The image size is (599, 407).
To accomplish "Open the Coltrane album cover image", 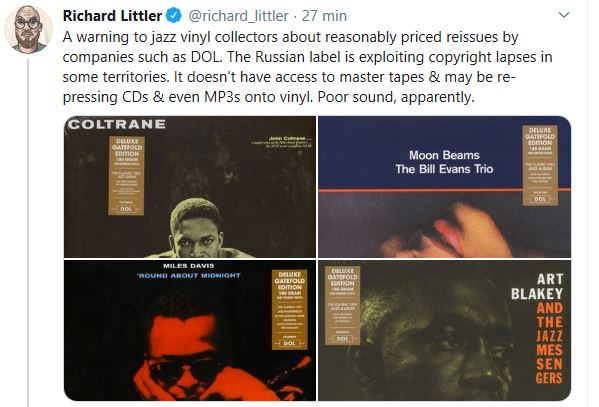I will pyautogui.click(x=190, y=187).
